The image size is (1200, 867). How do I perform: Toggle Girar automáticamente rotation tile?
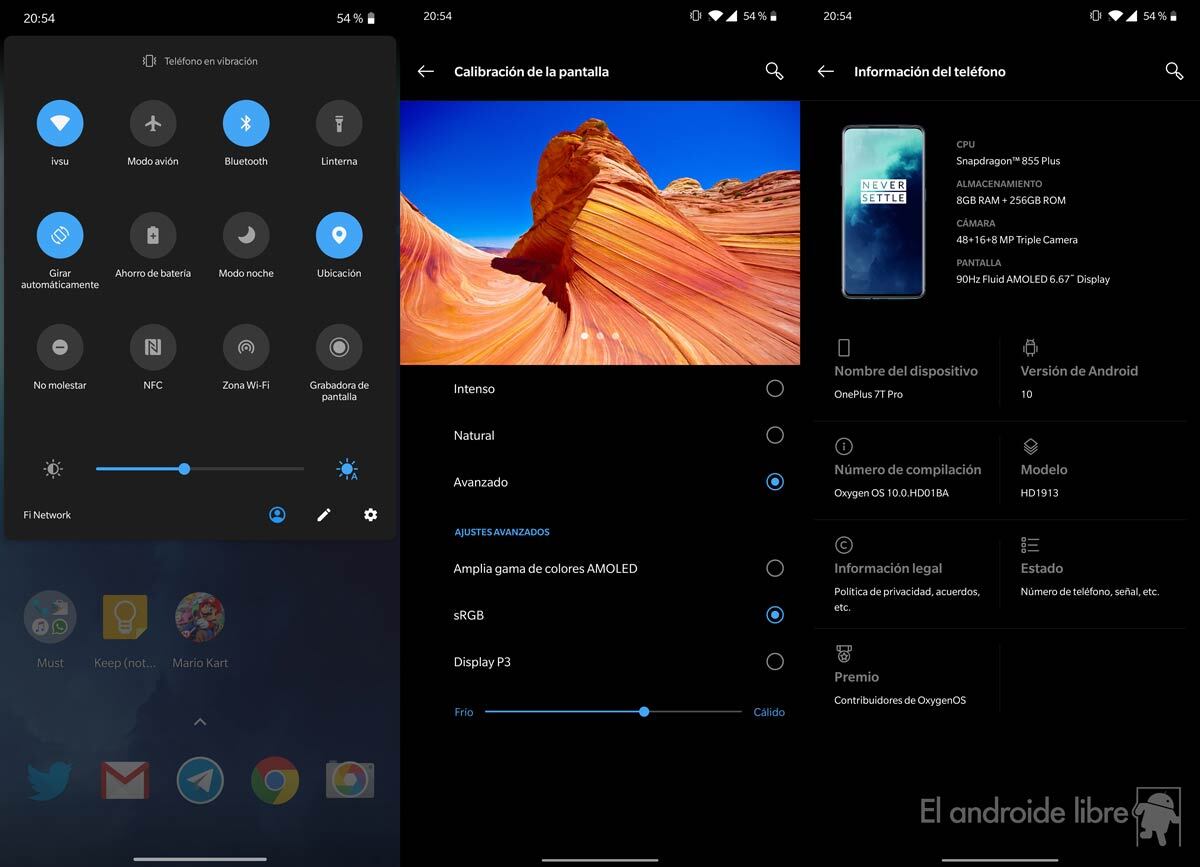(60, 235)
